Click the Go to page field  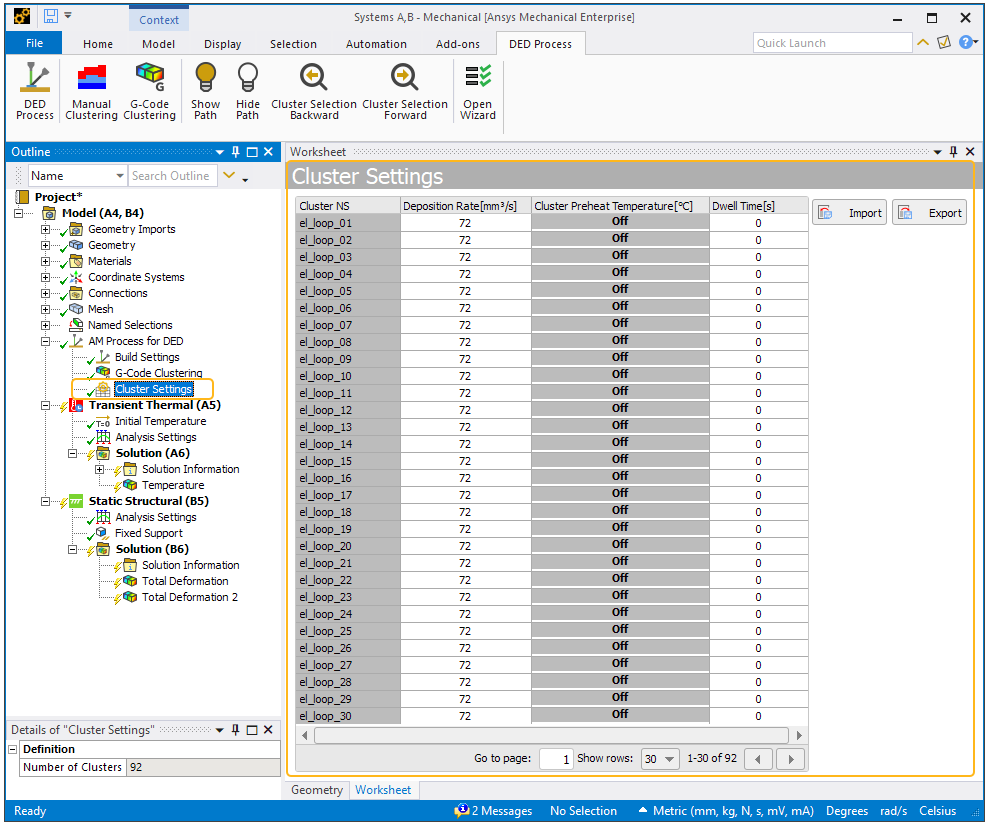point(556,759)
